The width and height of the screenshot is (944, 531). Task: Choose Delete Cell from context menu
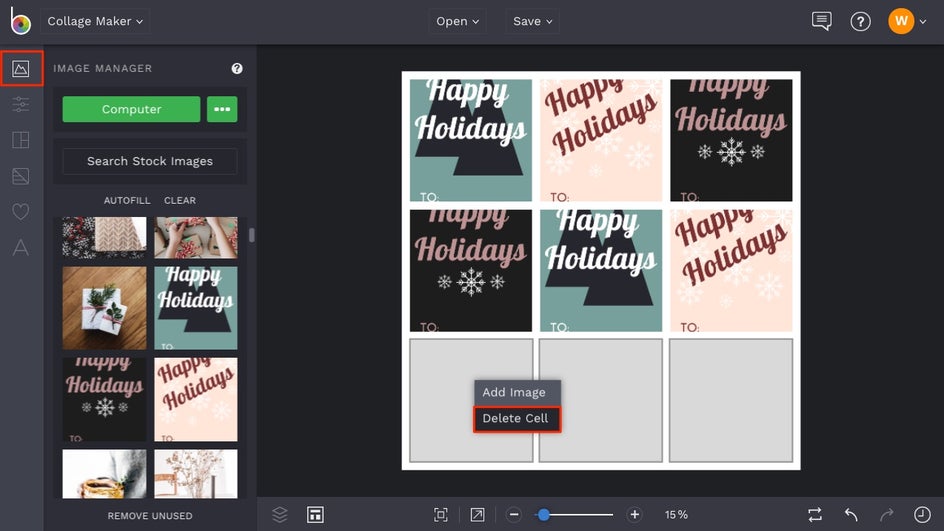517,418
